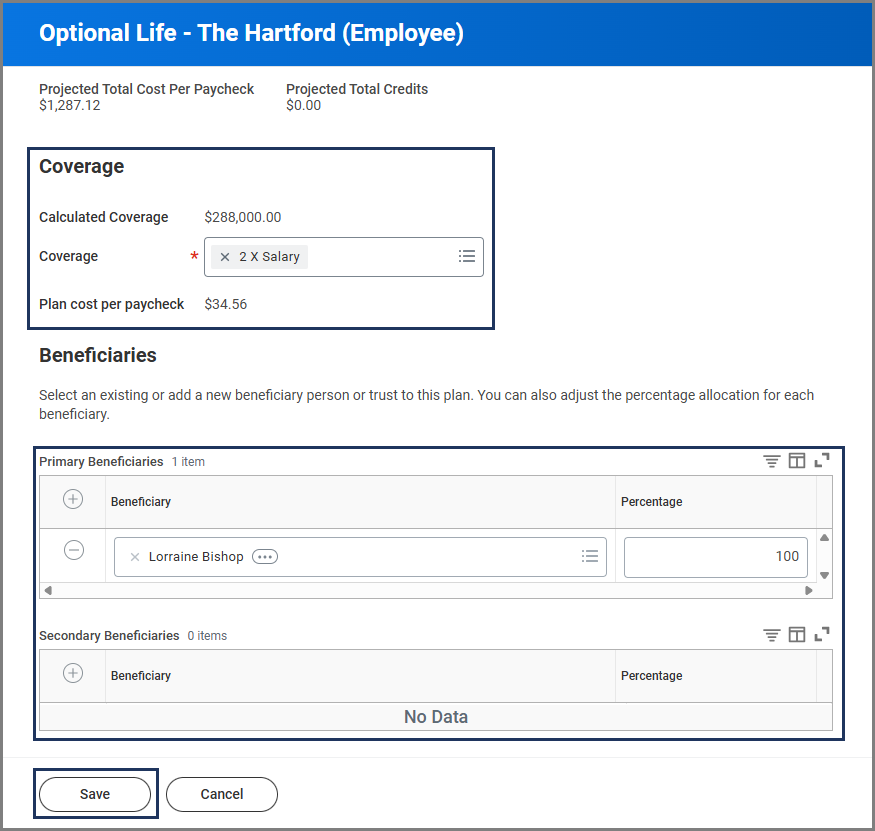Add a new secondary beneficiary row

73,673
